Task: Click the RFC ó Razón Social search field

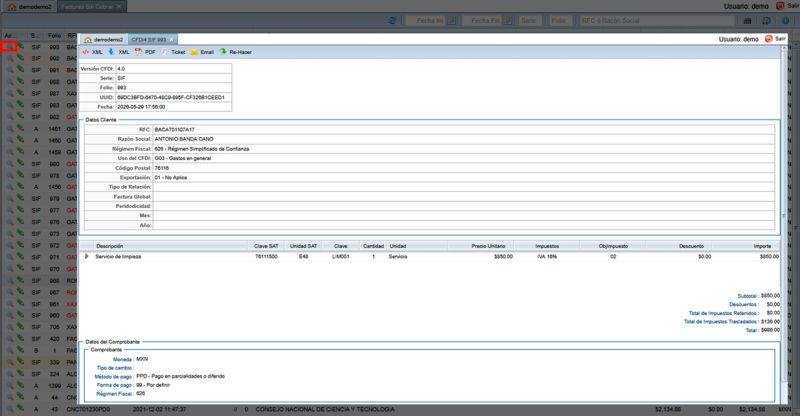Action: tap(657, 20)
